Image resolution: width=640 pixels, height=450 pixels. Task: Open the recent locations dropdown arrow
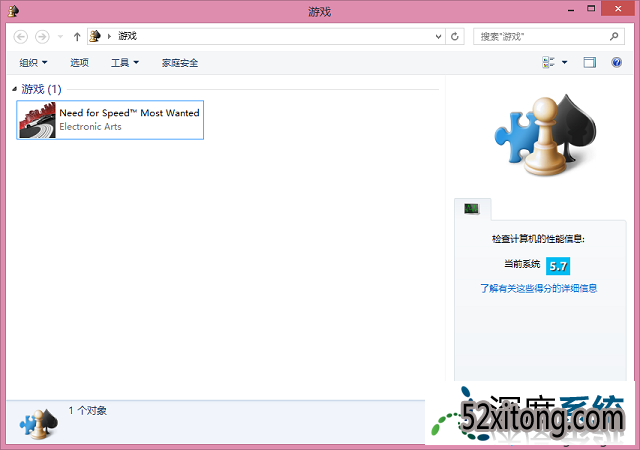coord(60,37)
